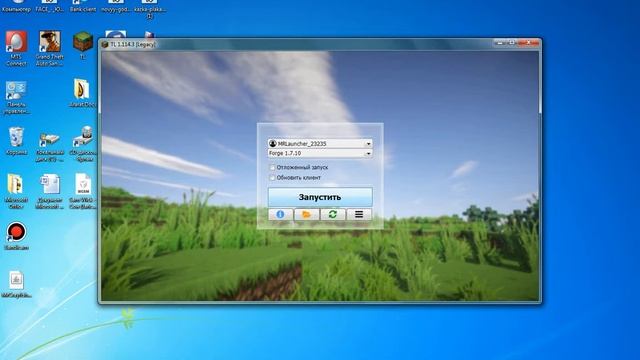Screen dimensions: 640x360
Task: Select the CD-дисковод drive shortcut icon
Action: pos(83,144)
